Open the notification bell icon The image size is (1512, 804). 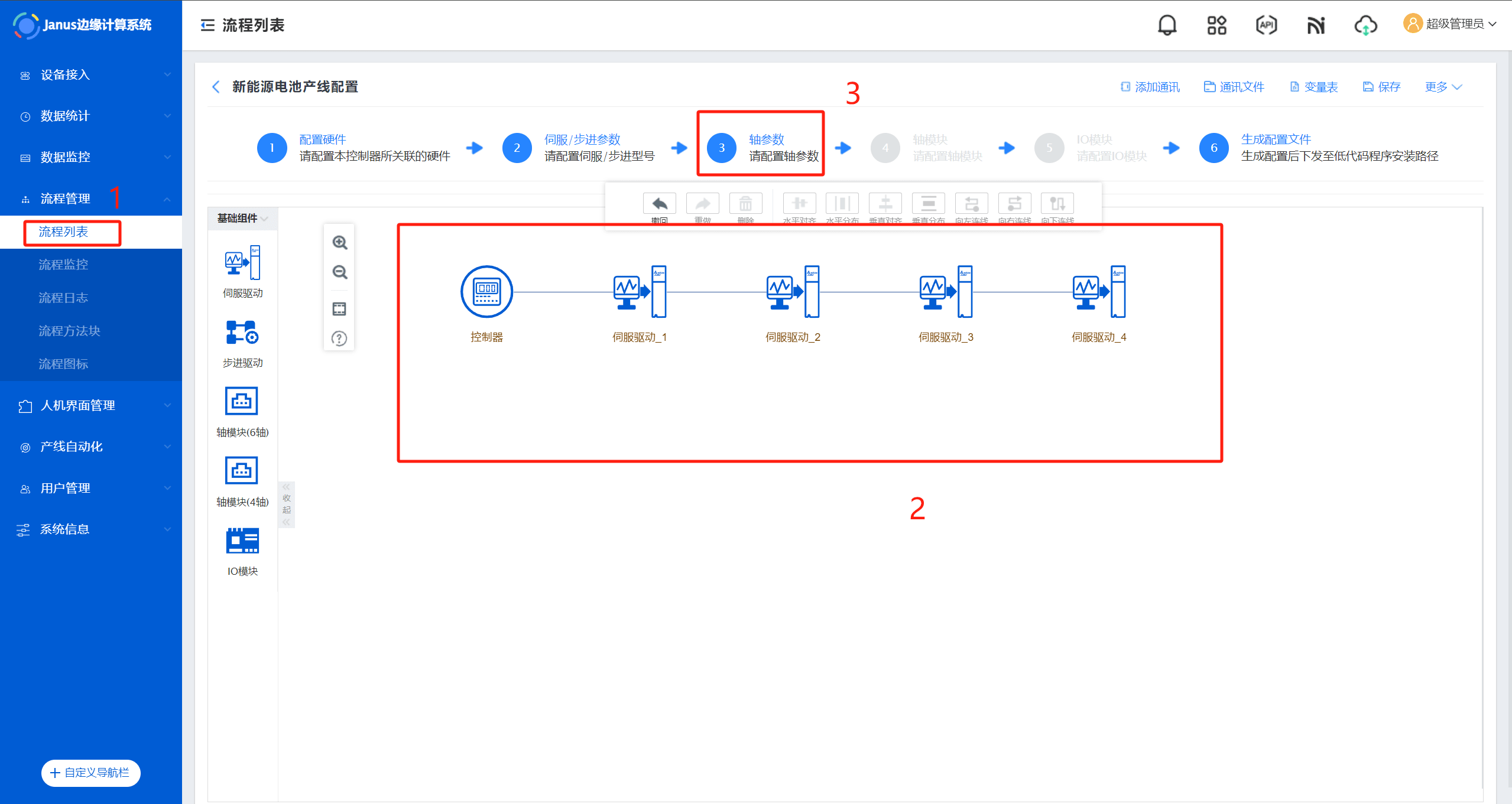[1167, 25]
